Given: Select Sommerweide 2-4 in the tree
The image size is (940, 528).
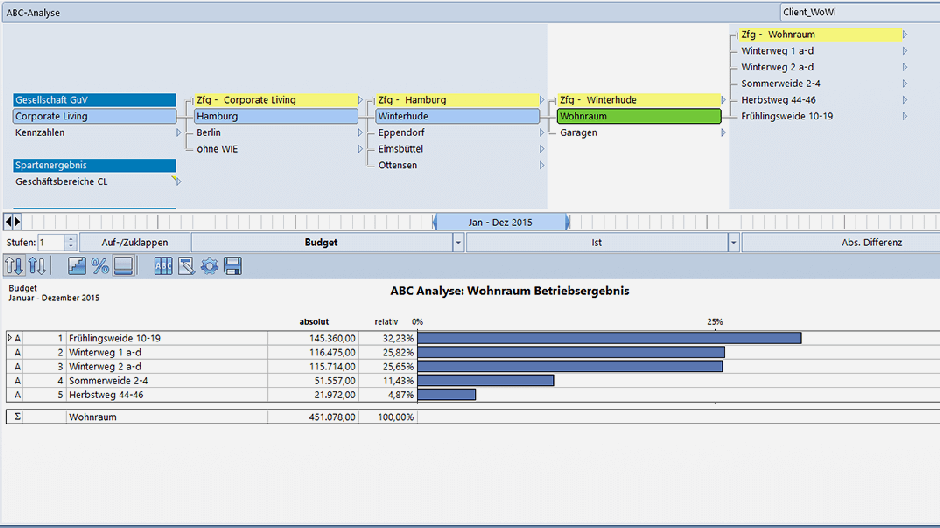Looking at the screenshot, I should (x=781, y=83).
